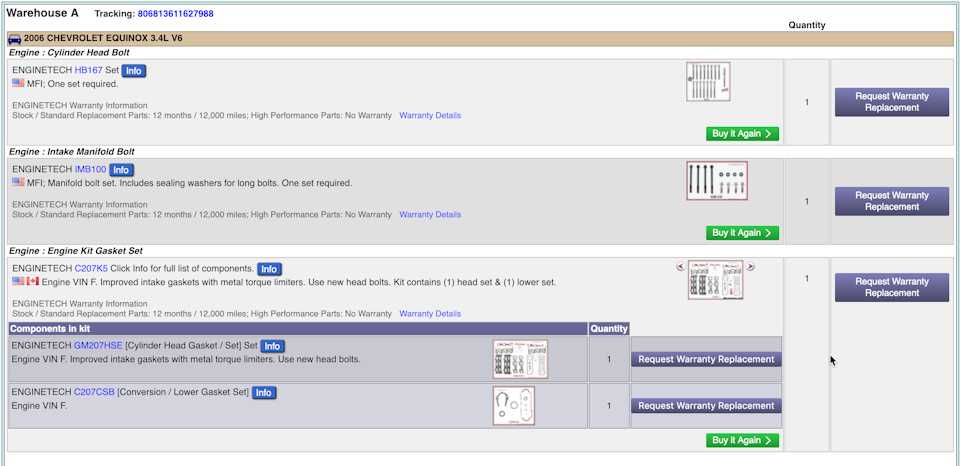
Task: Click the car icon beside 2006 Chevrolet Equinox
Action: click(x=14, y=38)
